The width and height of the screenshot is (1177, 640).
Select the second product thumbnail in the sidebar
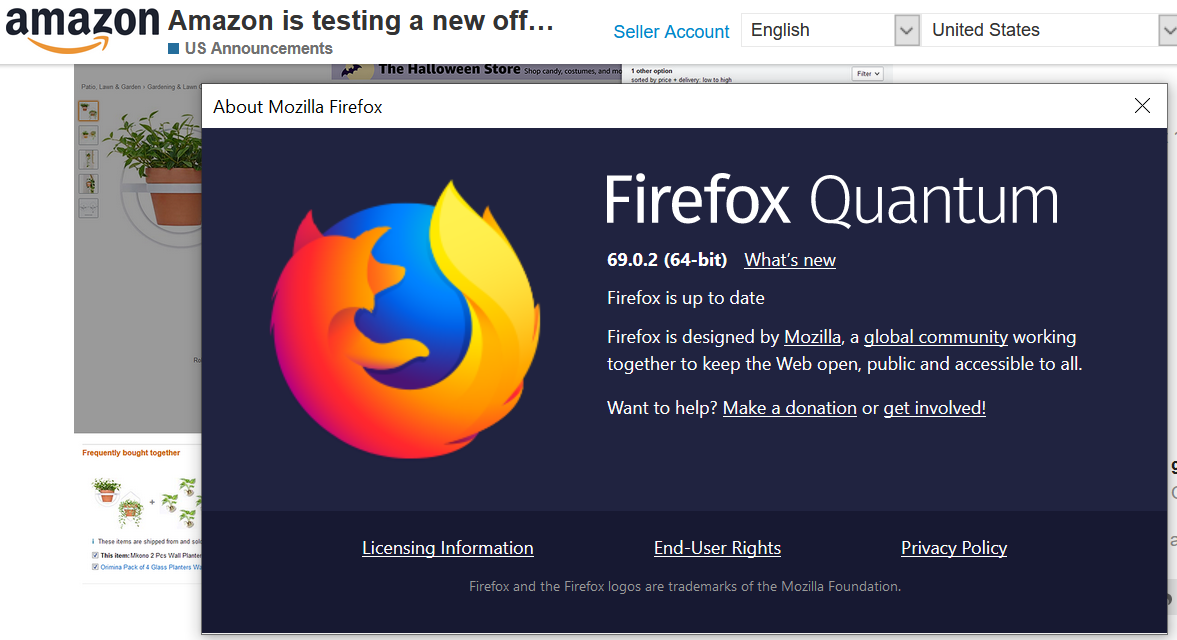click(88, 135)
